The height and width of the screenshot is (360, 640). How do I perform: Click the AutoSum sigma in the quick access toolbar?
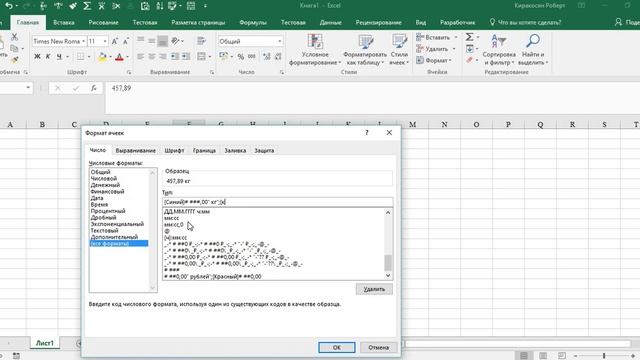(x=87, y=6)
